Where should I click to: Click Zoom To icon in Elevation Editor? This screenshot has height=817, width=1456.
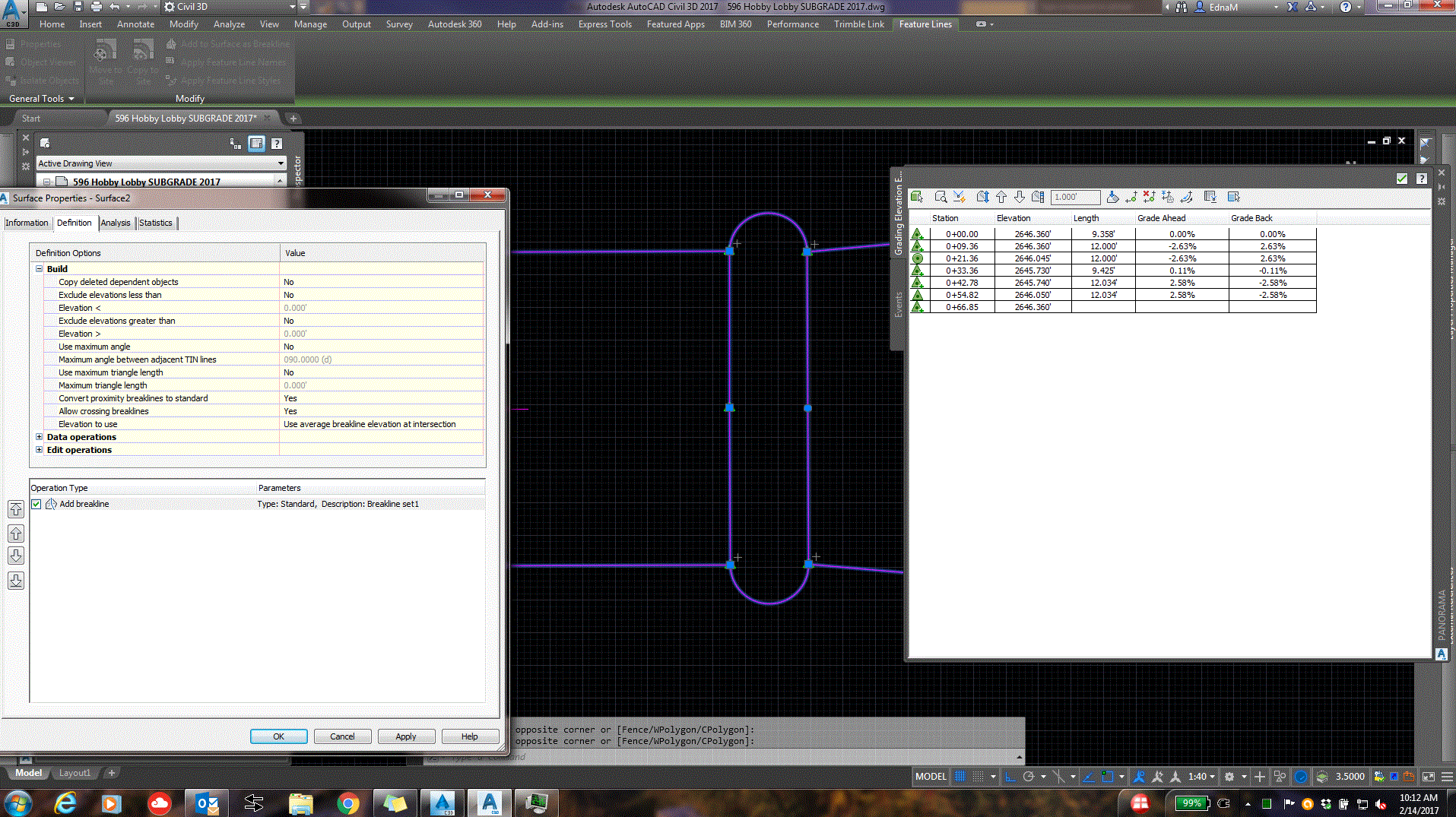click(941, 197)
